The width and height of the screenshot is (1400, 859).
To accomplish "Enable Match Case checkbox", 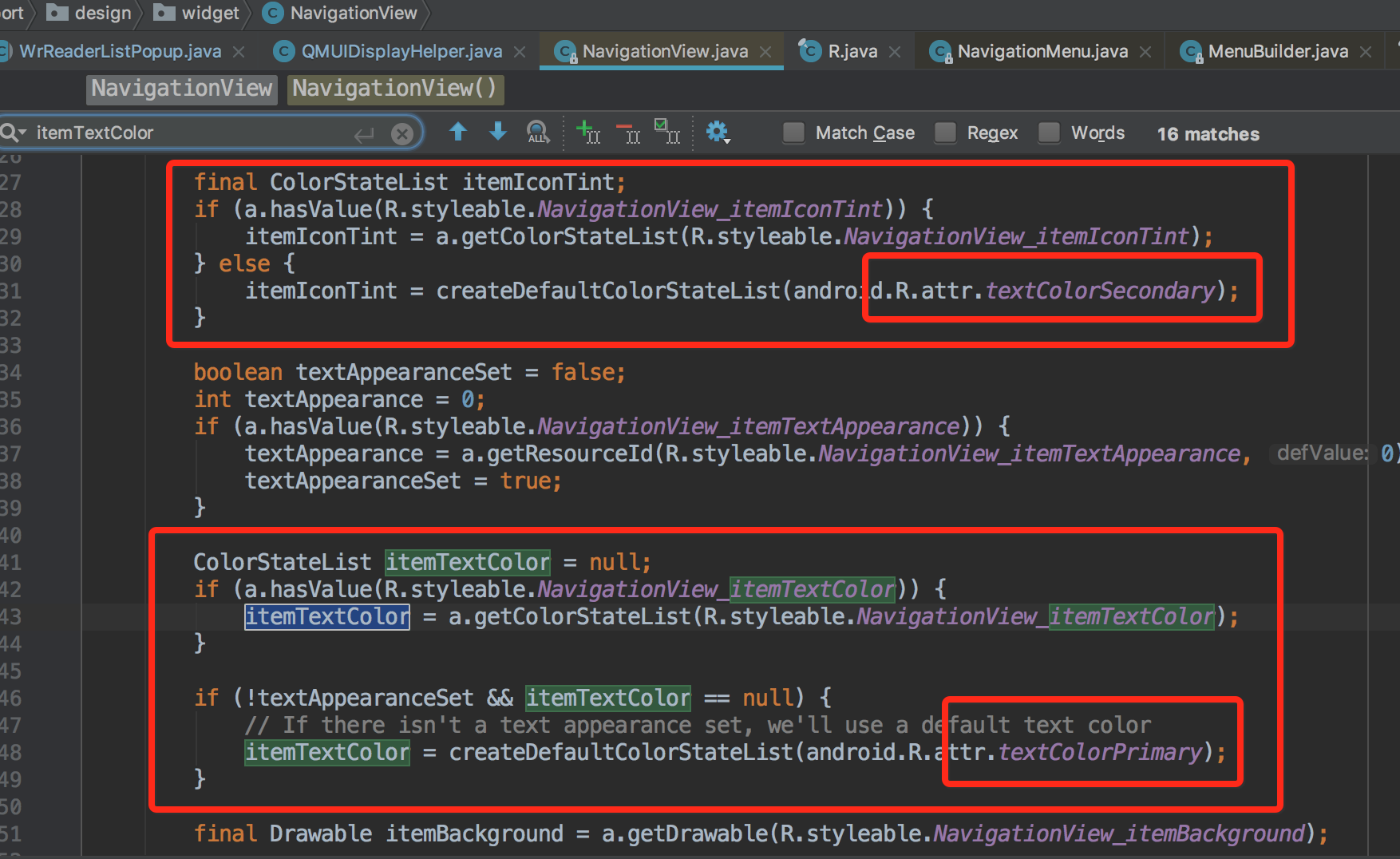I will pyautogui.click(x=793, y=133).
